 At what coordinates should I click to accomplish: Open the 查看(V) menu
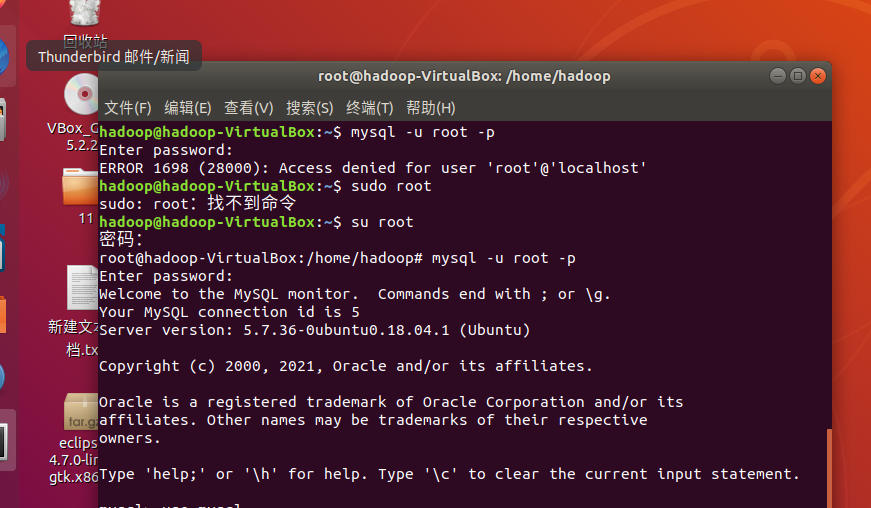[x=248, y=108]
